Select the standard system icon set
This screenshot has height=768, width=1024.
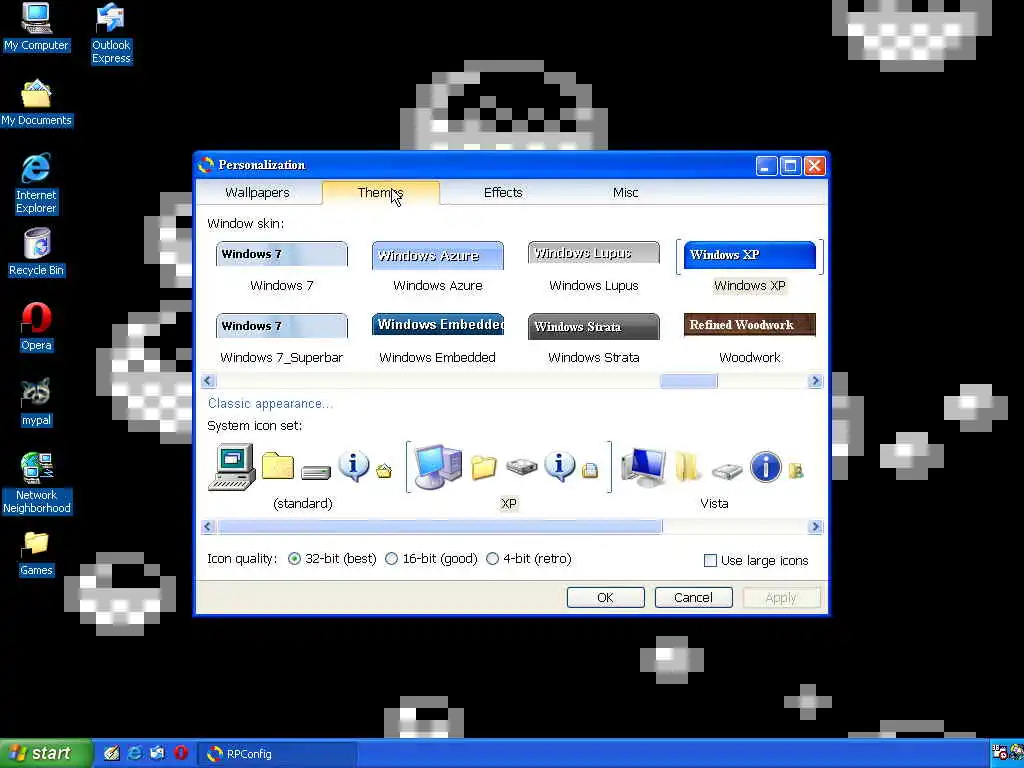point(302,477)
